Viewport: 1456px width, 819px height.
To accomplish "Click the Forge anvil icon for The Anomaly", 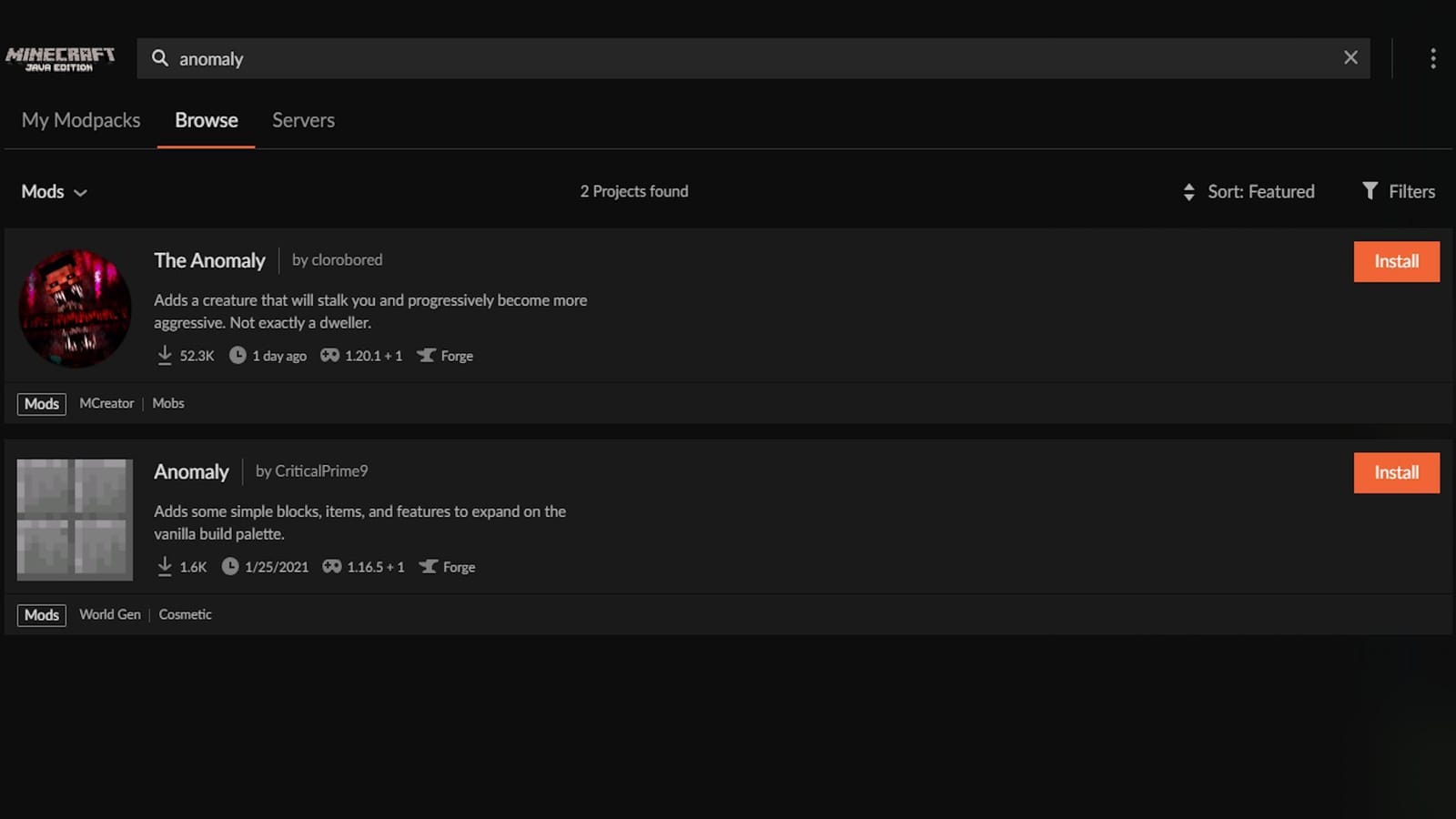I will coord(427,355).
